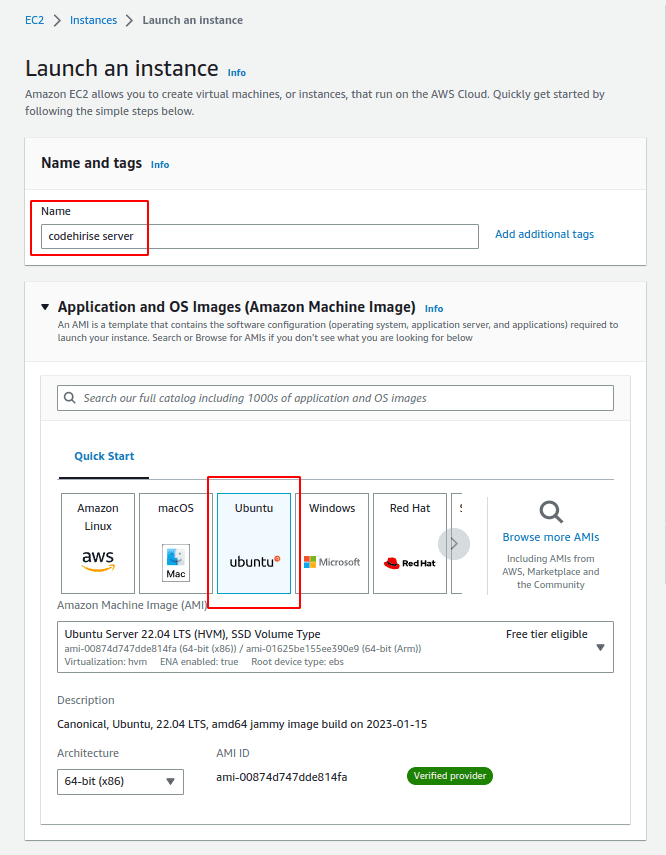Click the Browse more AMIs magnifier icon
The width and height of the screenshot is (666, 855).
pyautogui.click(x=551, y=512)
